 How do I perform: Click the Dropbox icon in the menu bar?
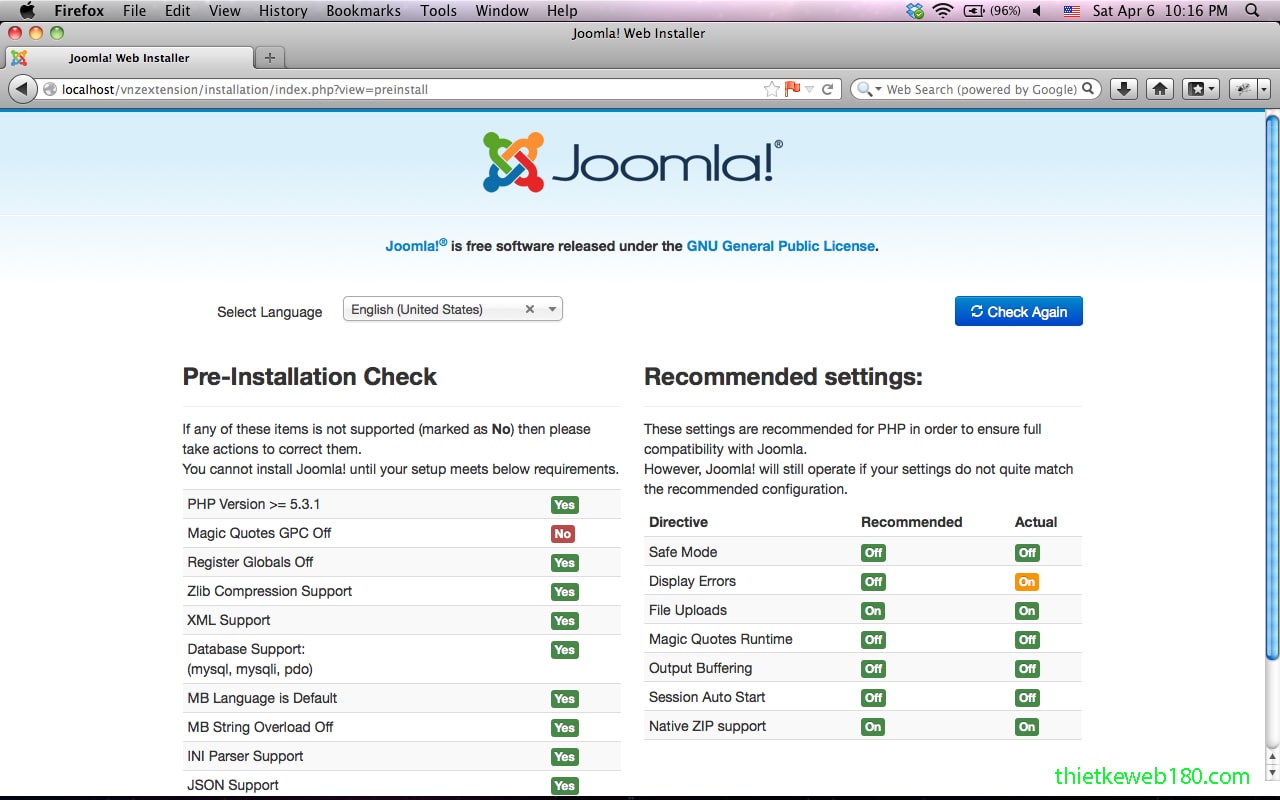point(914,11)
